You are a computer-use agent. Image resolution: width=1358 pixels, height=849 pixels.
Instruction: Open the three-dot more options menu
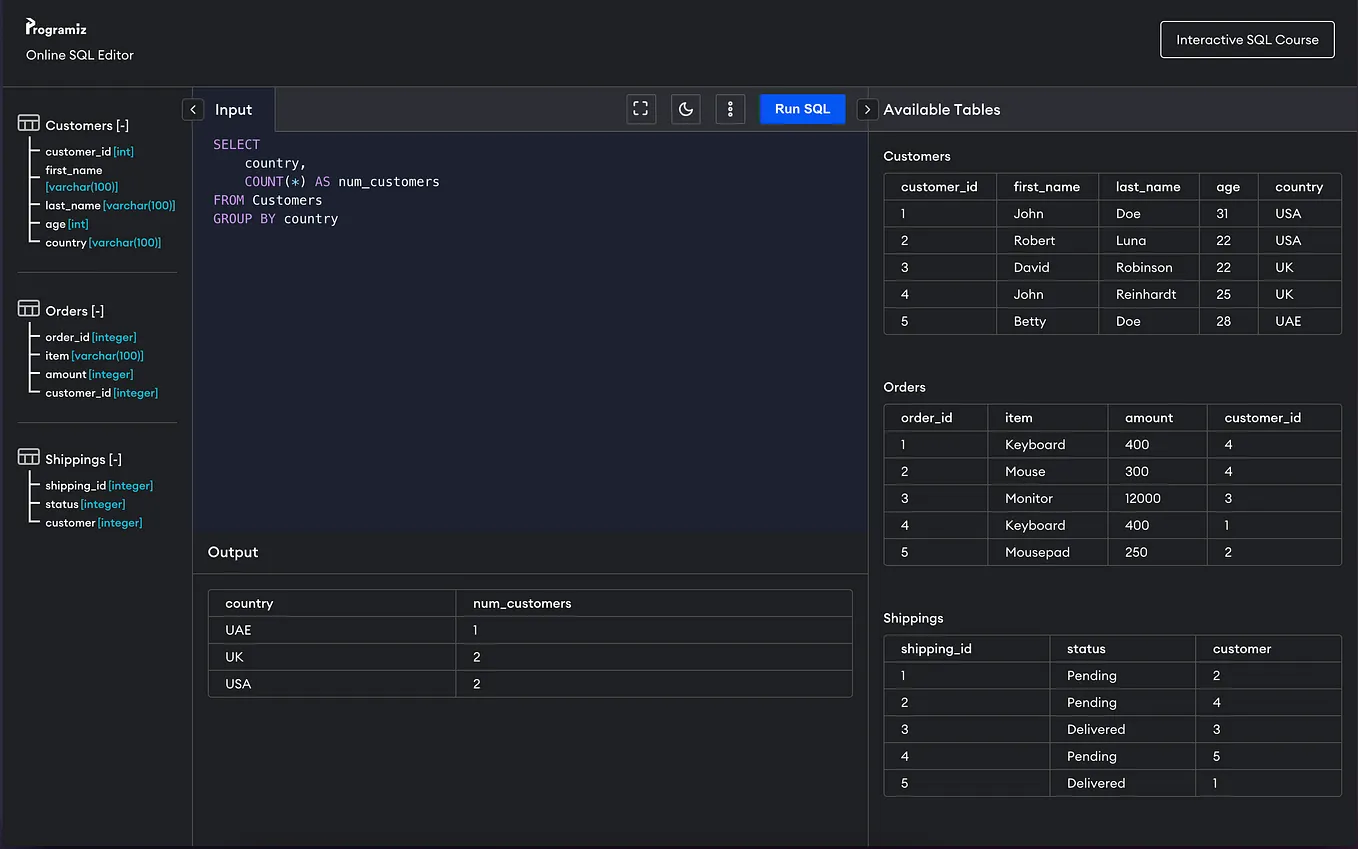click(x=731, y=109)
